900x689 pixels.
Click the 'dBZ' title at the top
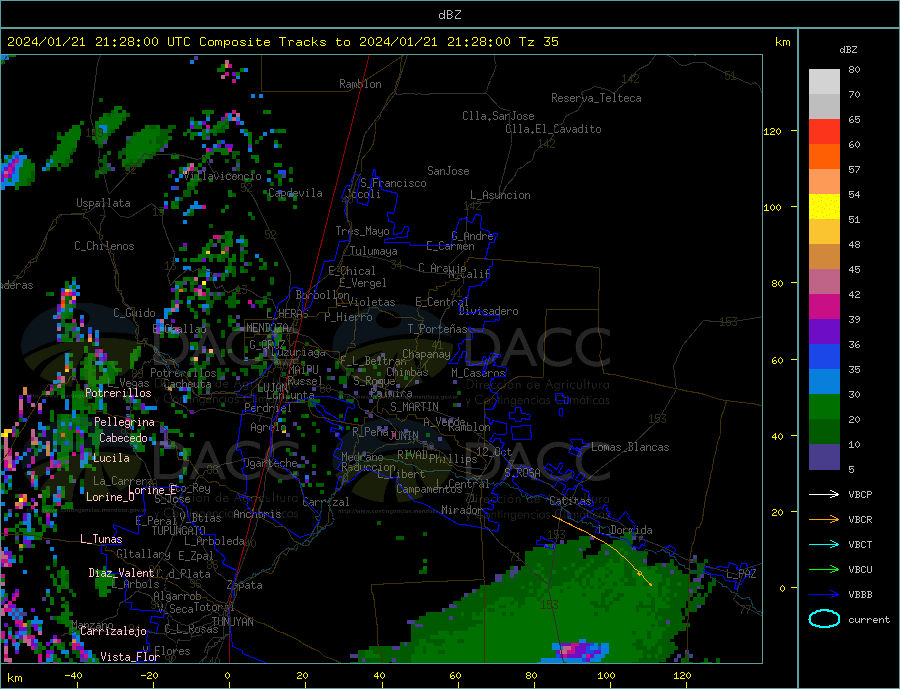tap(449, 15)
